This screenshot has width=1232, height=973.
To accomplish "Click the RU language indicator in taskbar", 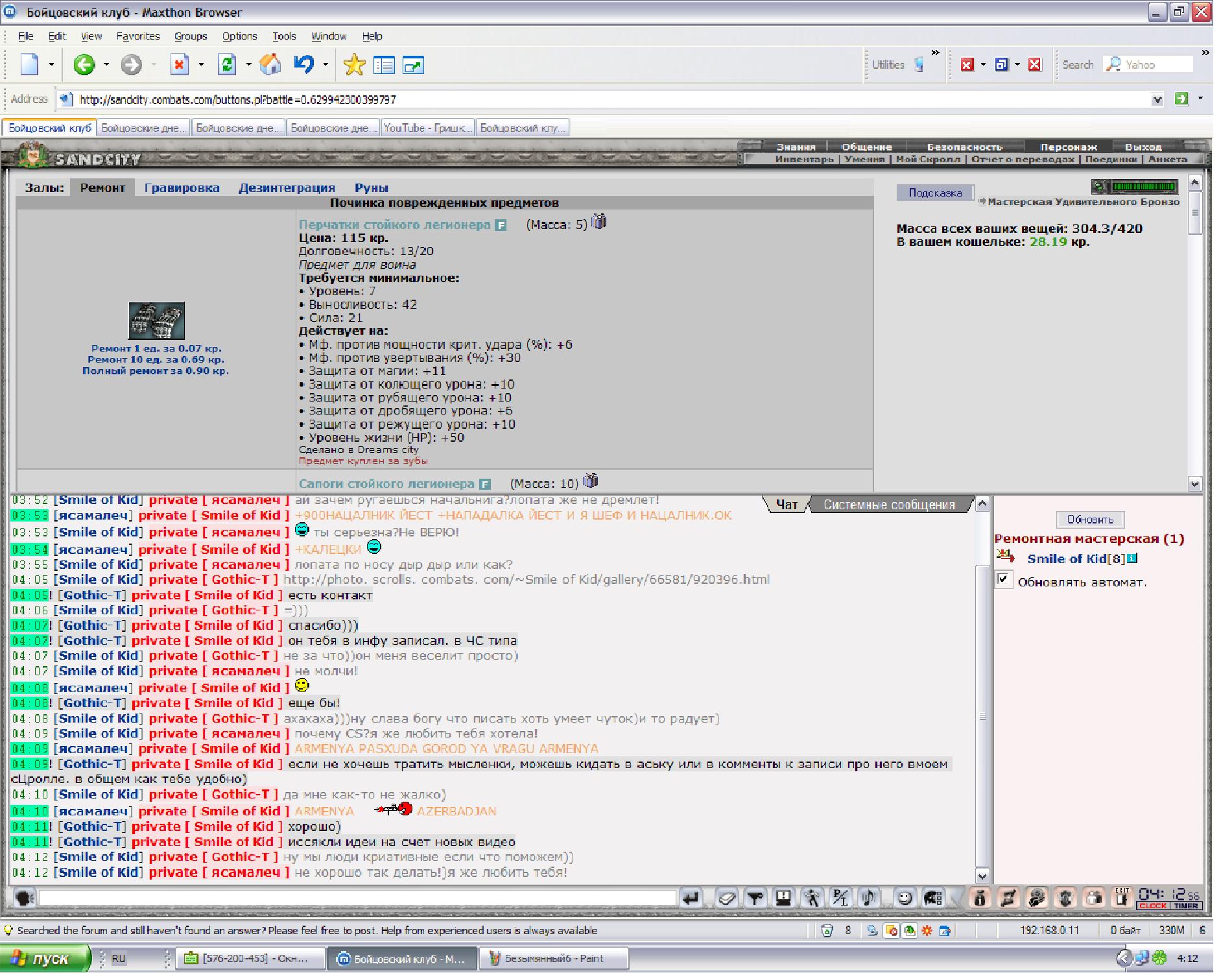I will (x=119, y=959).
